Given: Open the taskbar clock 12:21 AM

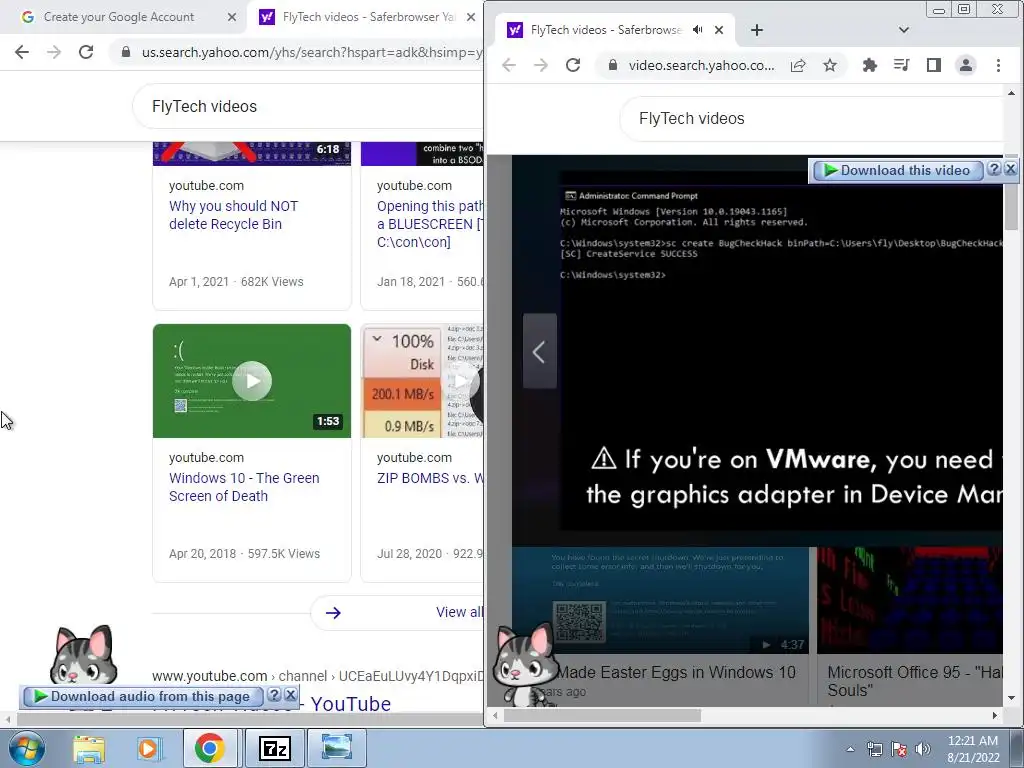Looking at the screenshot, I should click(973, 749).
